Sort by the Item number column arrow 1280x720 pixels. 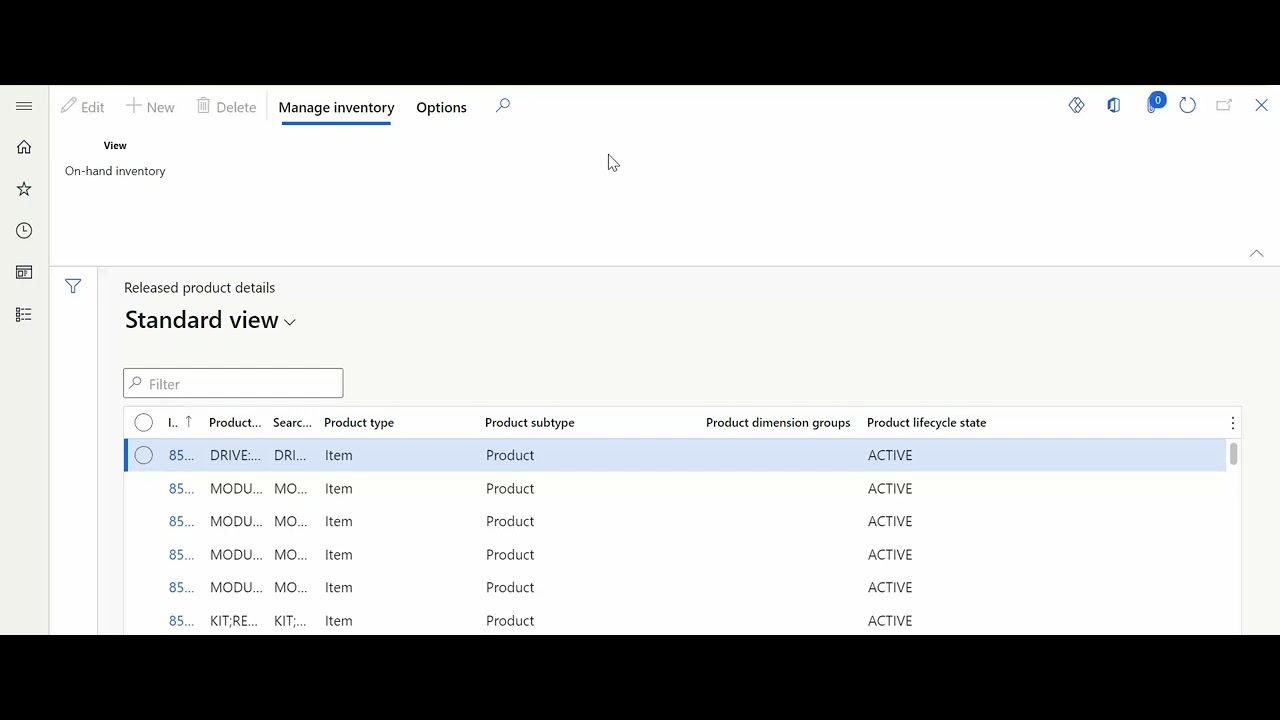tap(188, 422)
